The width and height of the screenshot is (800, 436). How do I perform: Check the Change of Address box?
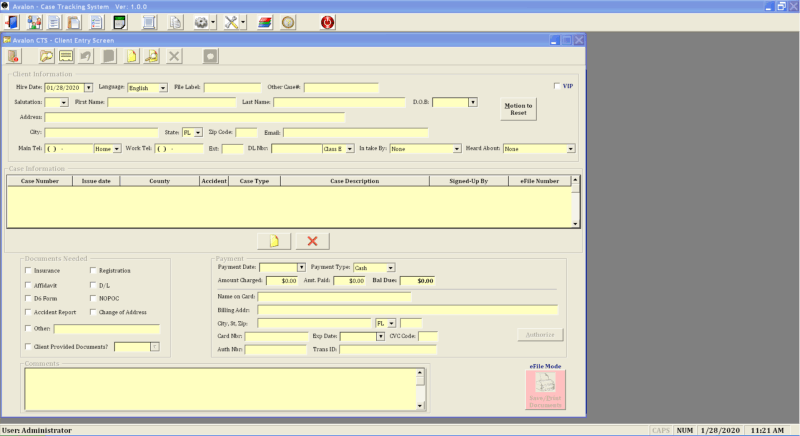click(93, 312)
